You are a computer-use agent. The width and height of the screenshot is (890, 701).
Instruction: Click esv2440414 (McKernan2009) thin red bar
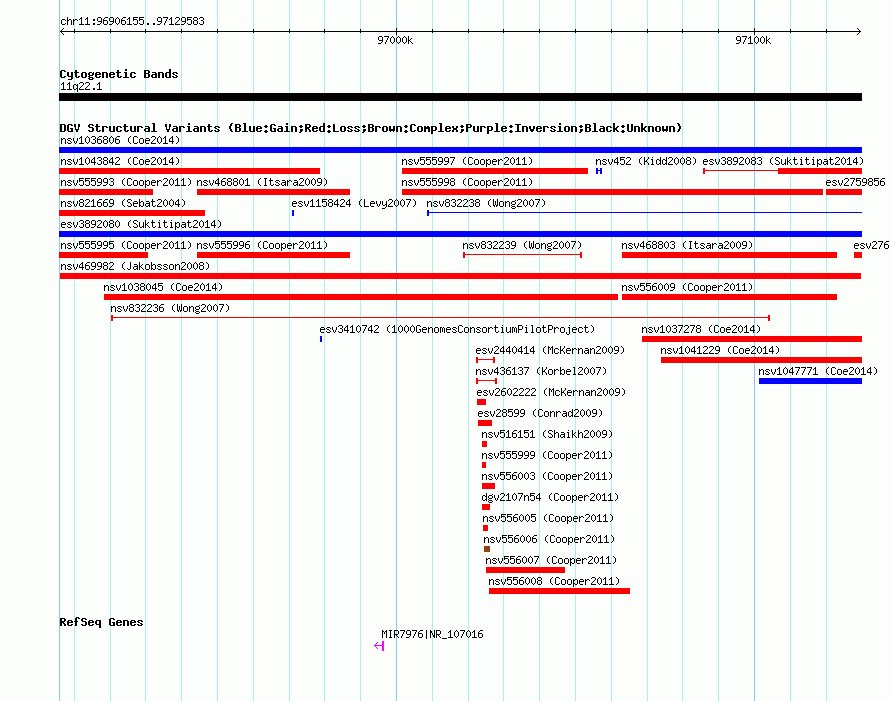tap(485, 360)
